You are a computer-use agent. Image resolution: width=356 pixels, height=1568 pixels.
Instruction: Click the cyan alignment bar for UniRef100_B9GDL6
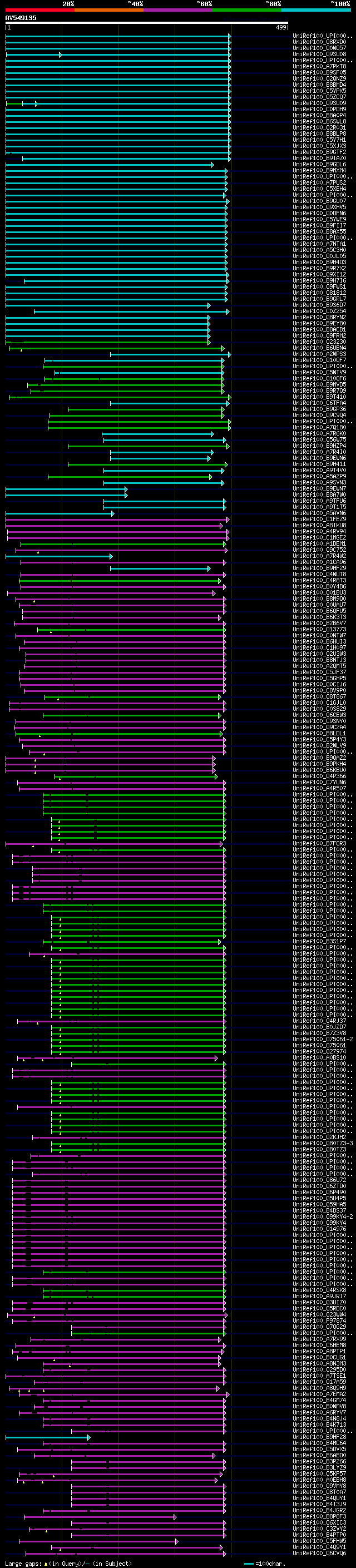110,164
